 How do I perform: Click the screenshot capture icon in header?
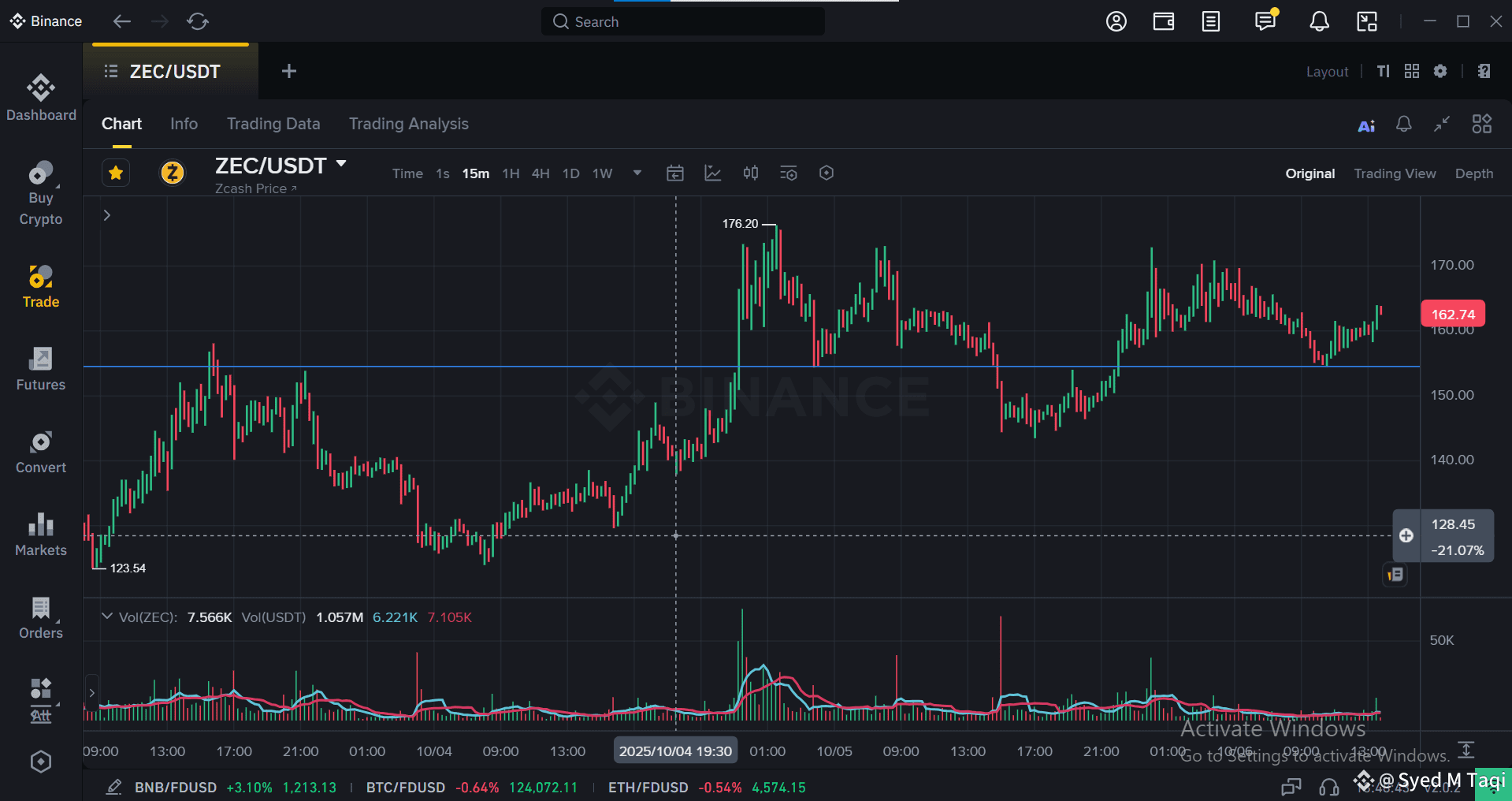click(x=1367, y=21)
